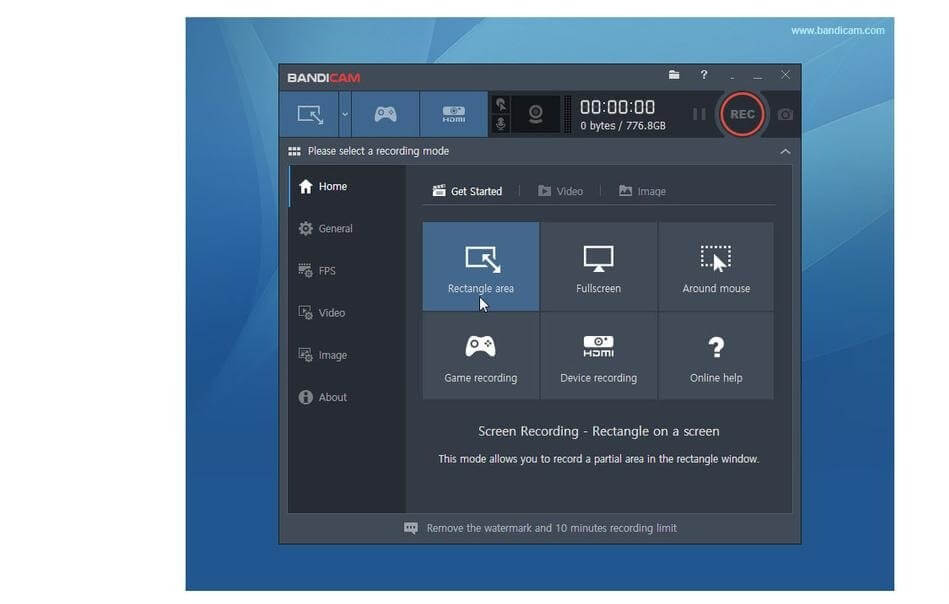
Task: Open the output folder icon in title bar
Action: [x=674, y=74]
